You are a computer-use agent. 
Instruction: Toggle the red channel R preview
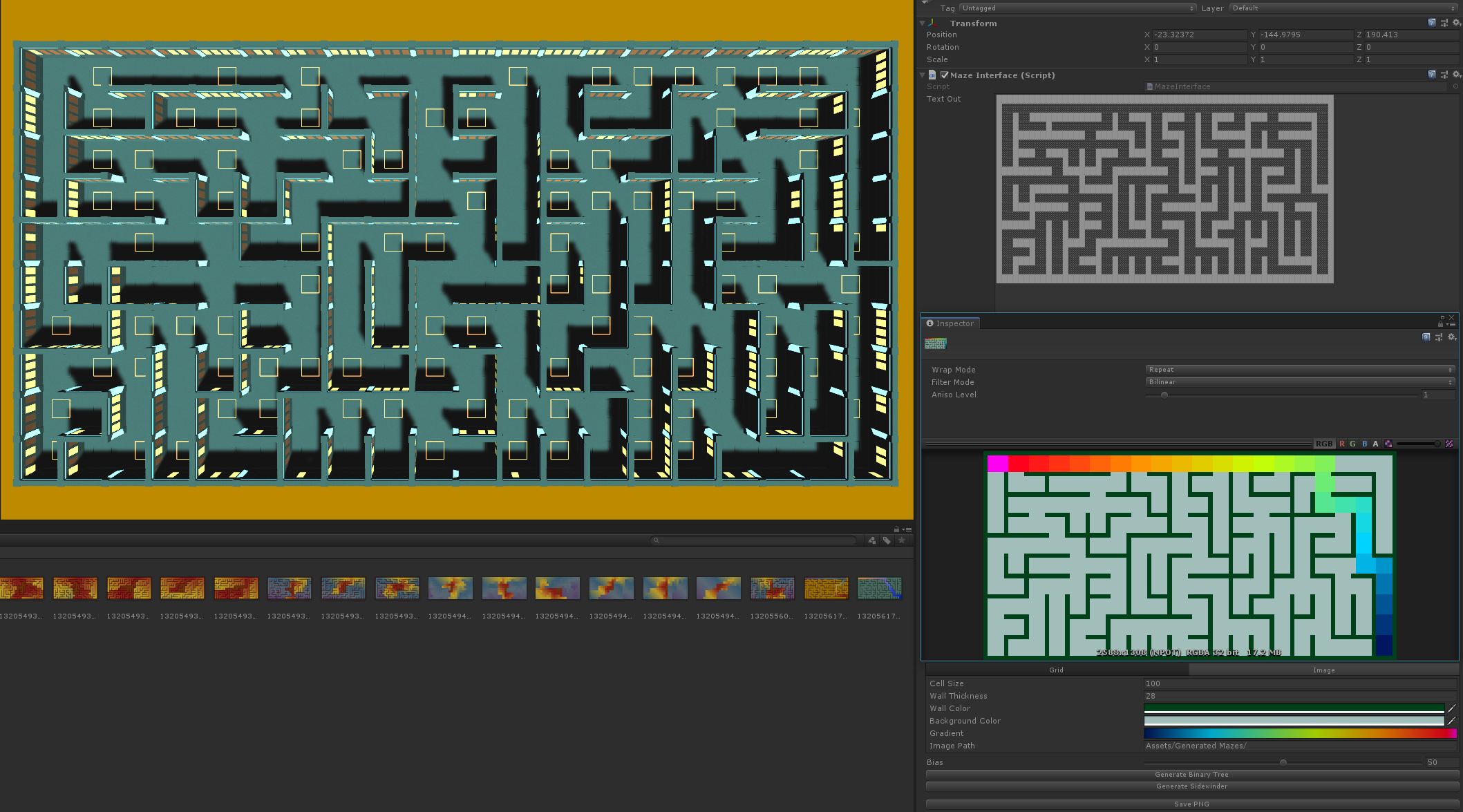(1342, 444)
